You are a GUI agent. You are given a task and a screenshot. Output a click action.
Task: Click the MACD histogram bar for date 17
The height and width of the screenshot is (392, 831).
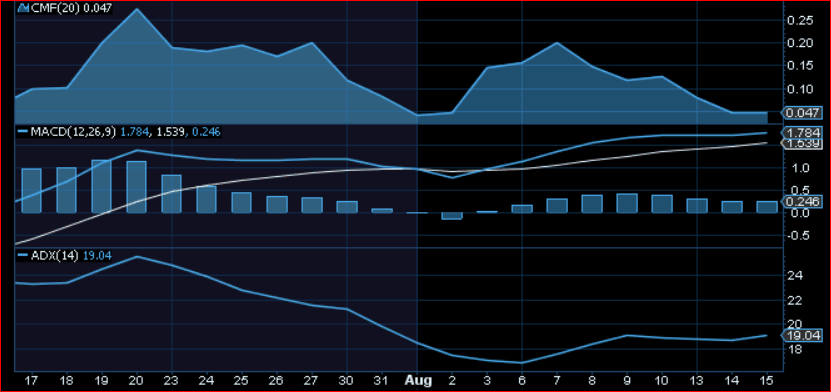pos(31,191)
